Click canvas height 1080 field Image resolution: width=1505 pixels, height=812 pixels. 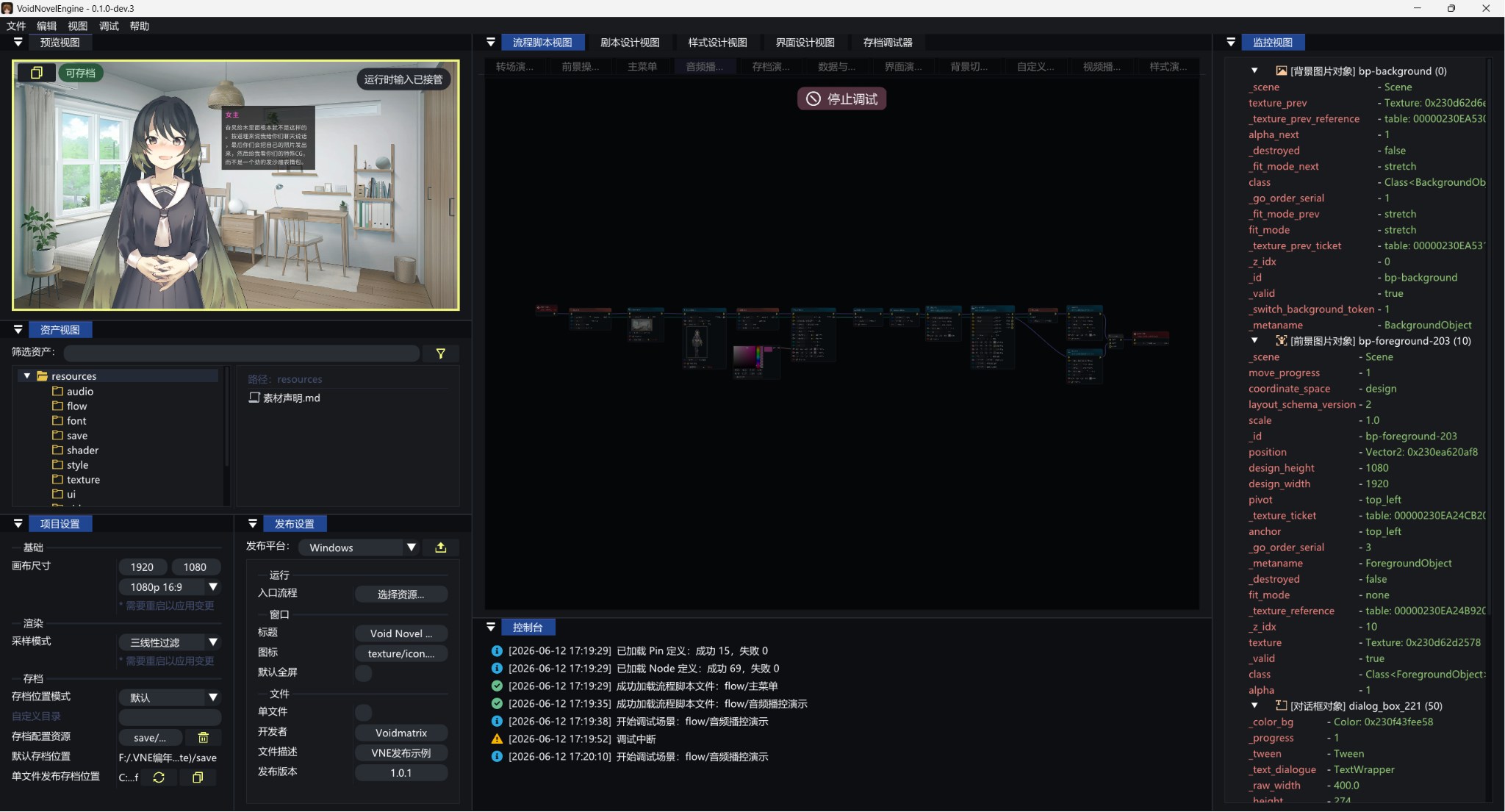195,567
